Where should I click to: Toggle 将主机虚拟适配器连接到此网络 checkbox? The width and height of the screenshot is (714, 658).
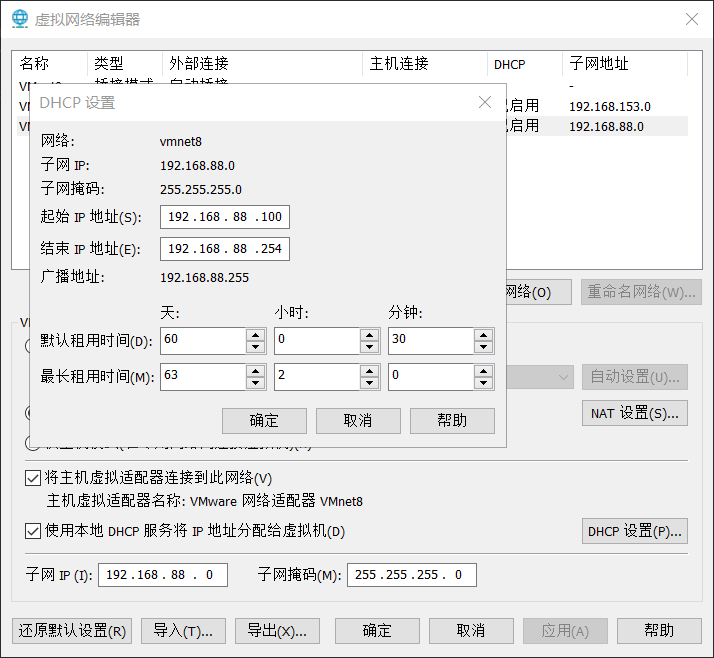pyautogui.click(x=33, y=478)
